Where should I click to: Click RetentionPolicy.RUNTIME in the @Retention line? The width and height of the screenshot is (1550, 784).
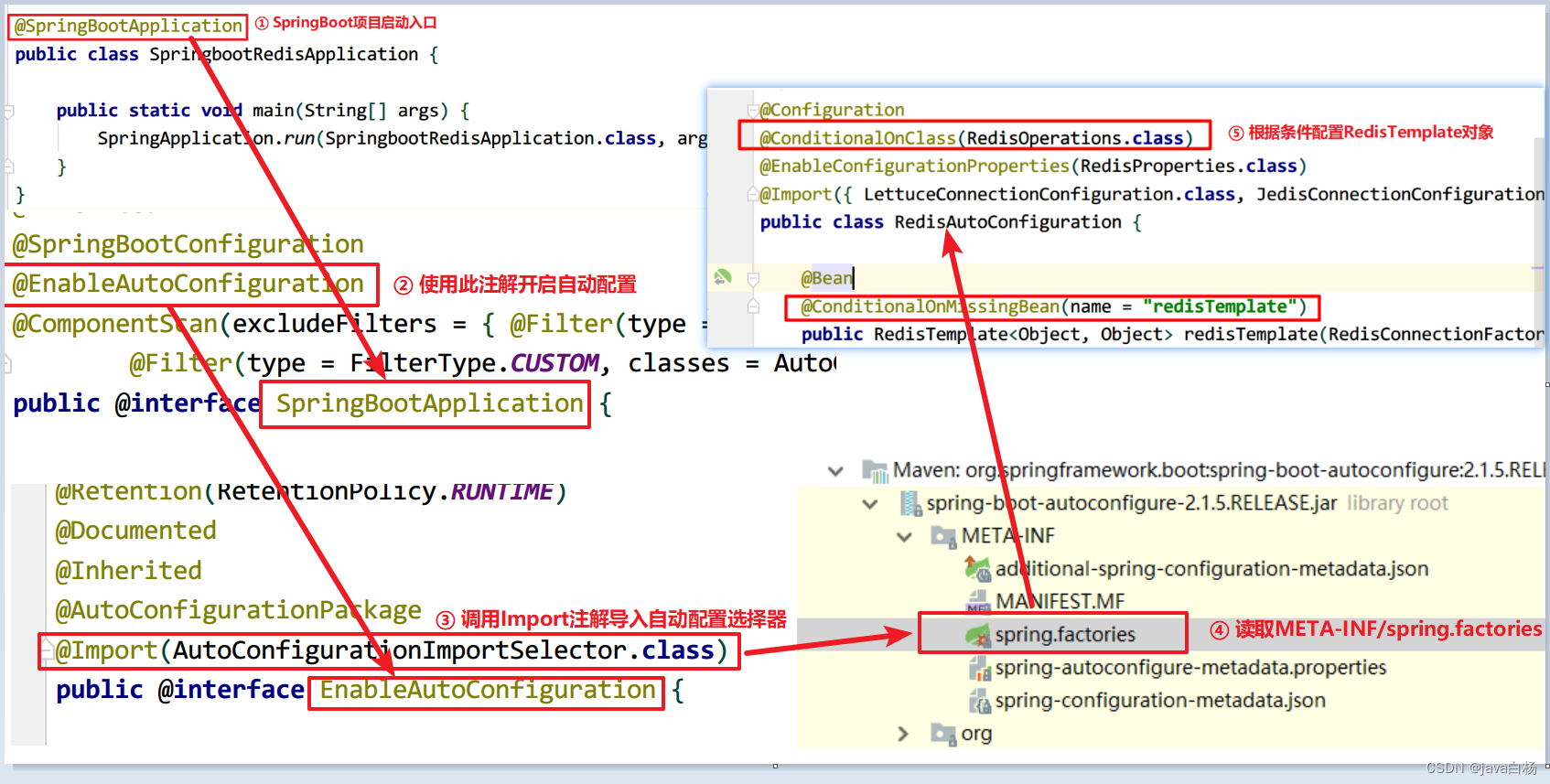coord(383,492)
